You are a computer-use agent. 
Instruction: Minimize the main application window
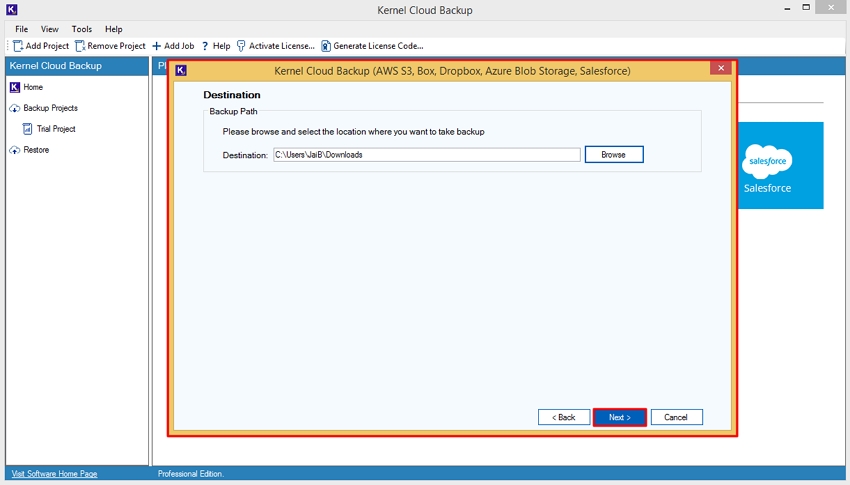[787, 8]
